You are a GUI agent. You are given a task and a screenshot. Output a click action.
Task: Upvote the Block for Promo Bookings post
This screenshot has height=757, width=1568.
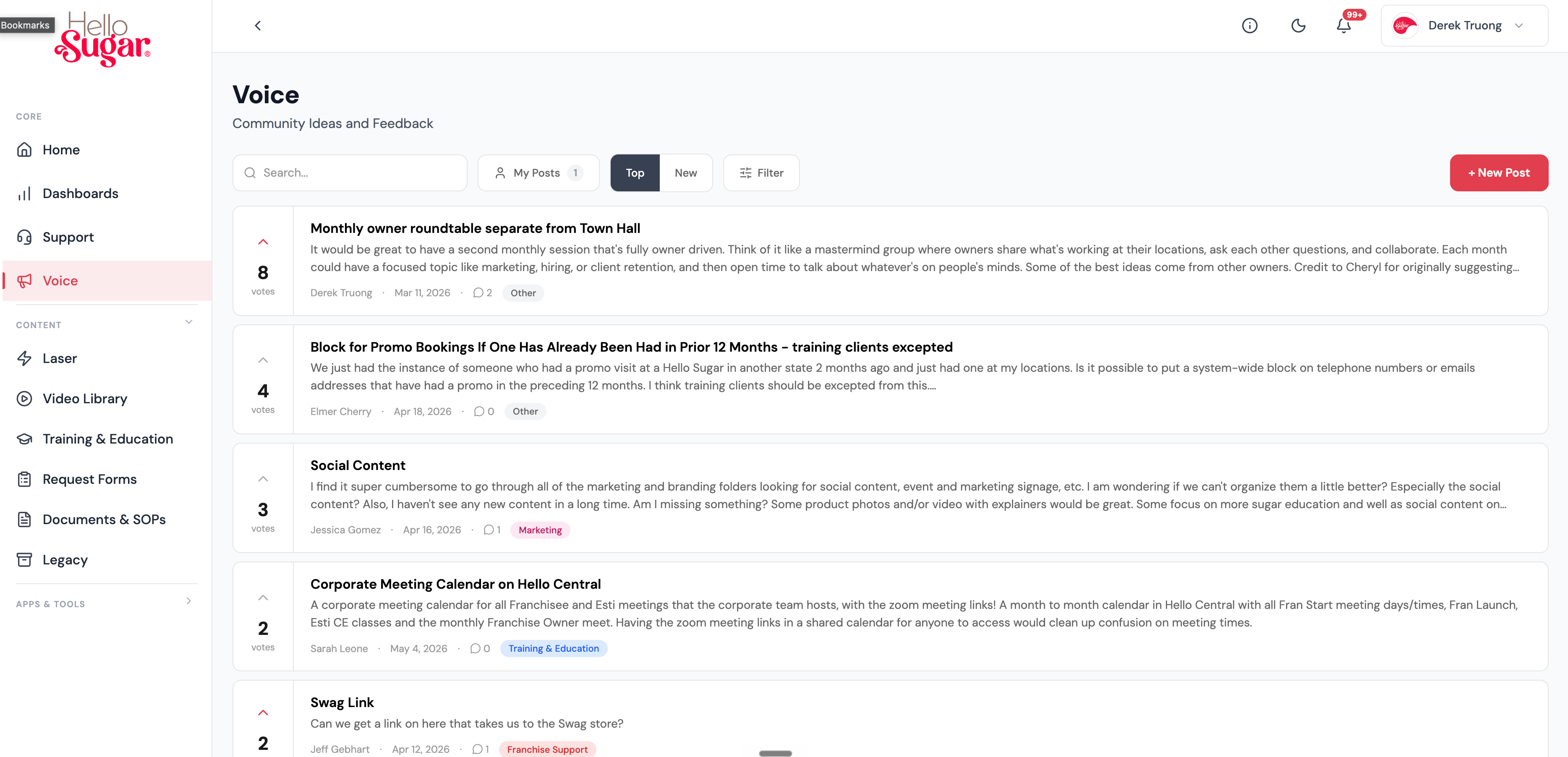pyautogui.click(x=263, y=360)
